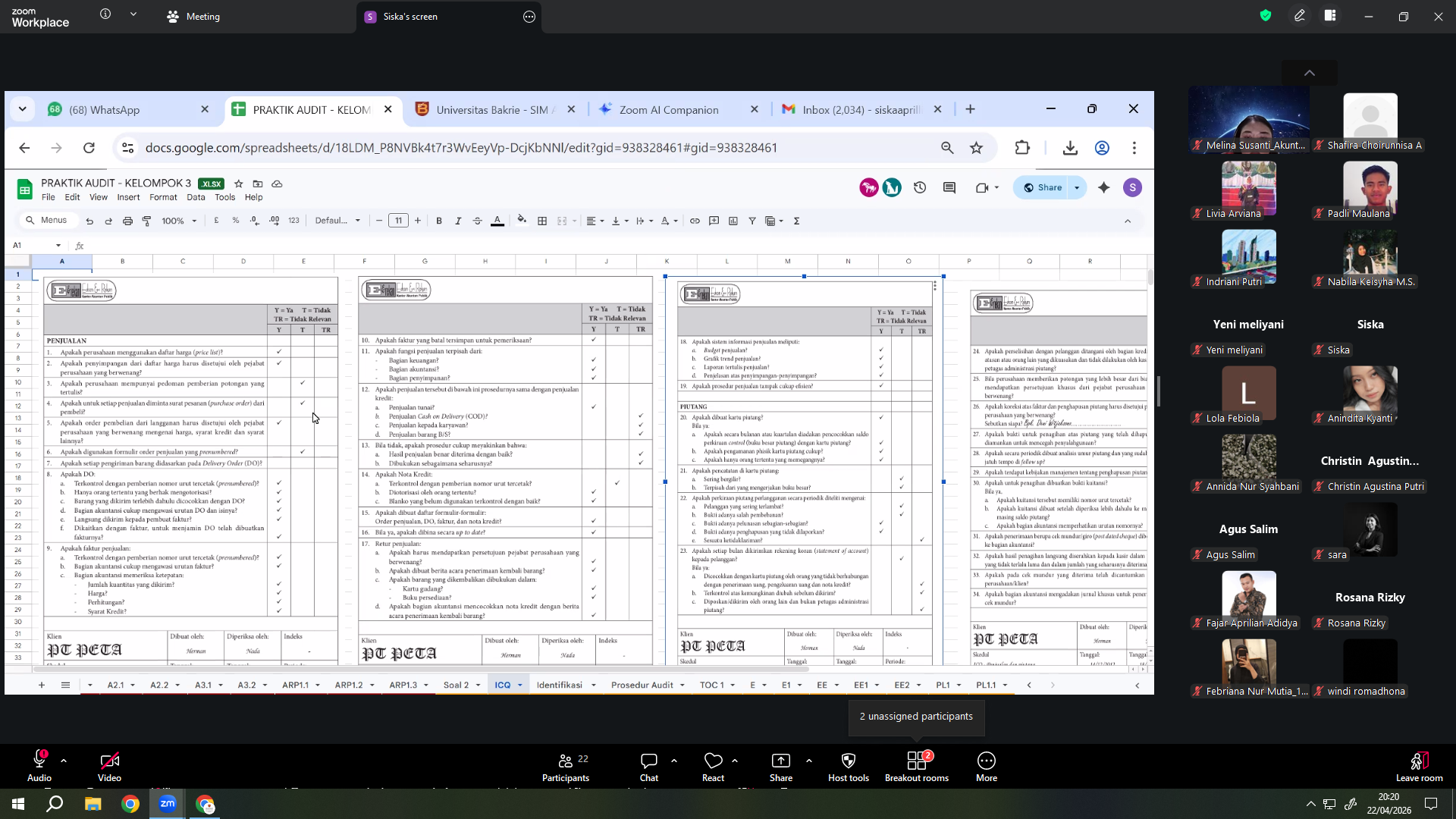
Task: Open all comments panel
Action: [949, 187]
